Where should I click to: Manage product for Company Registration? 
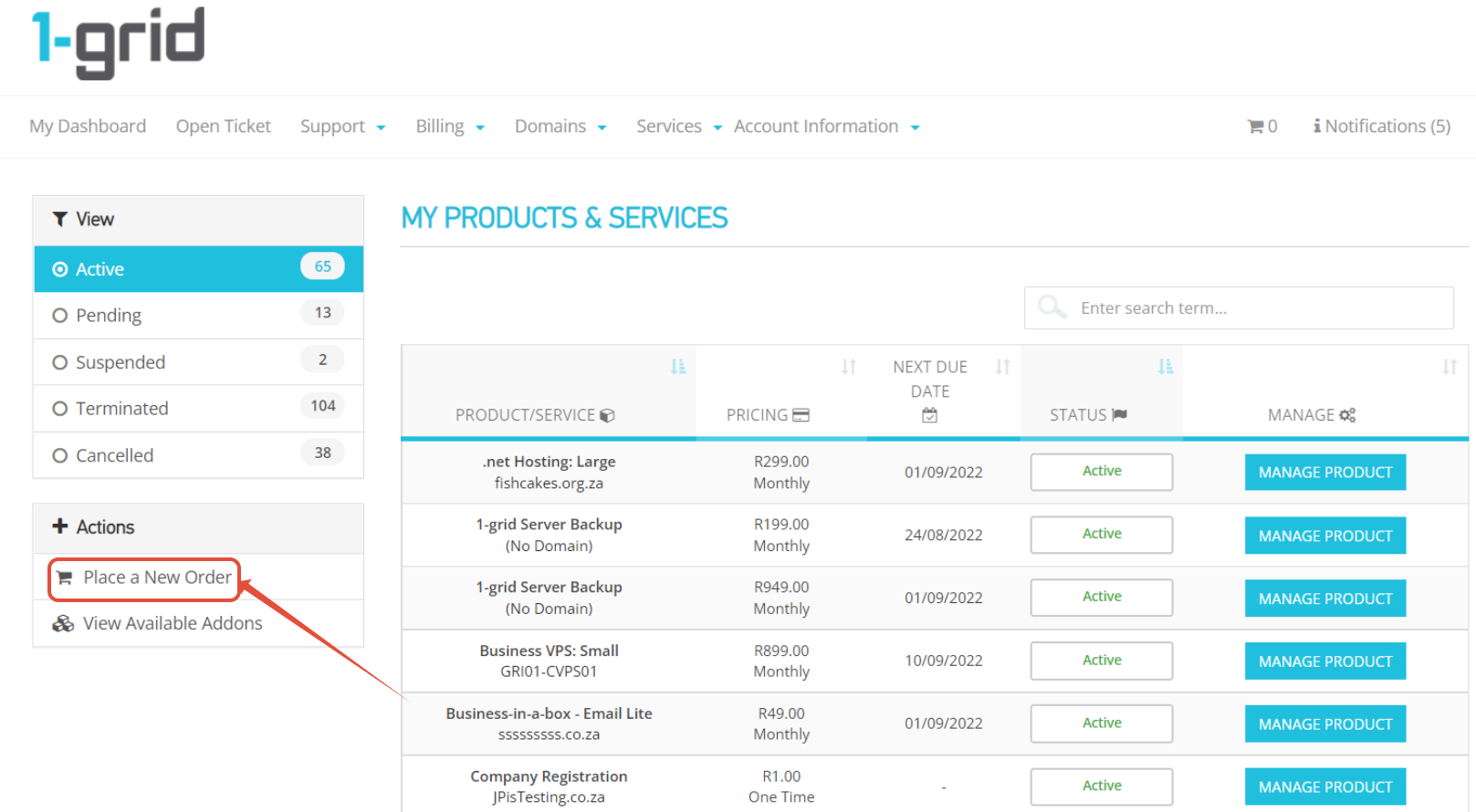point(1325,786)
